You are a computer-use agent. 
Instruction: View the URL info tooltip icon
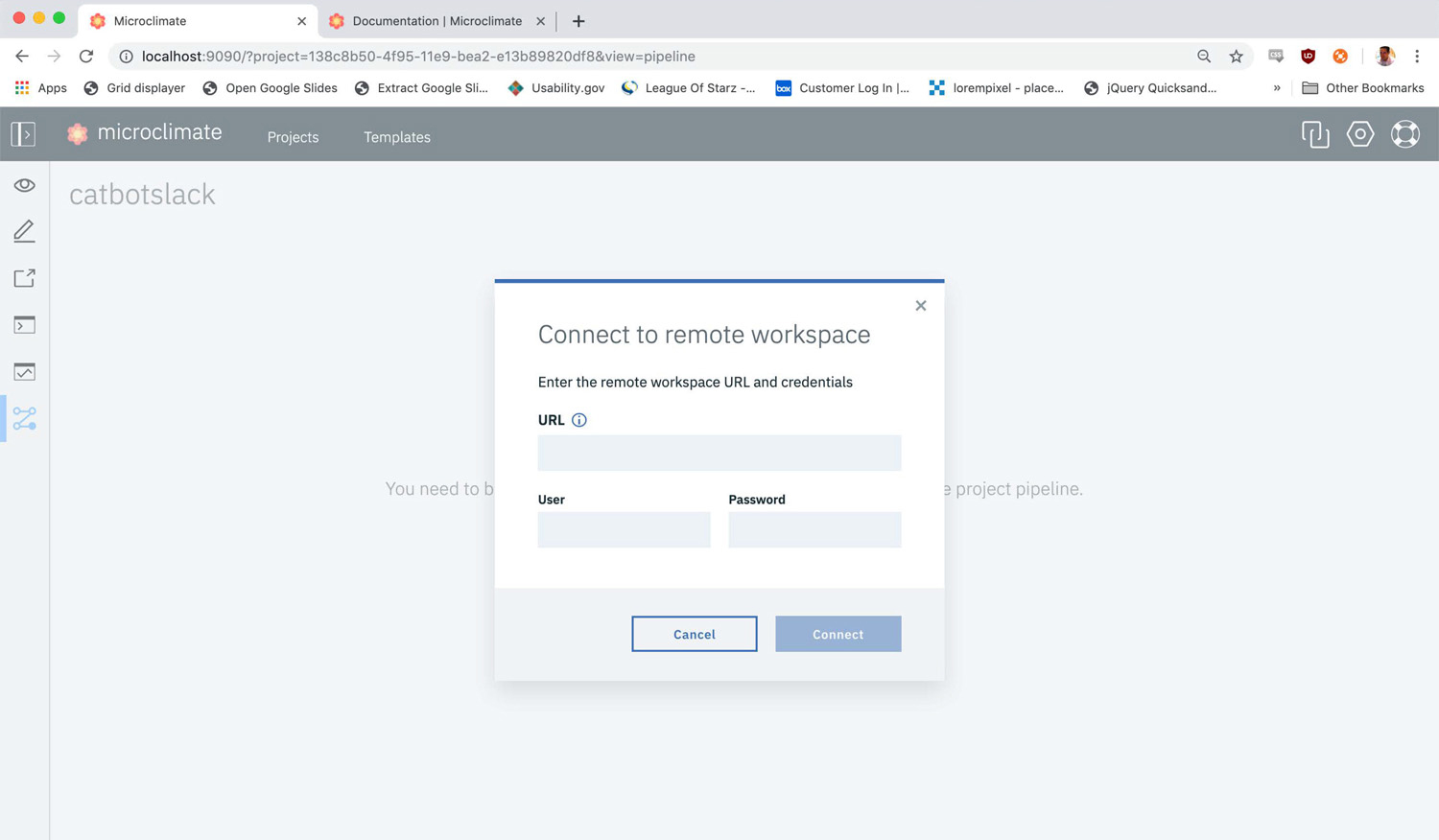(578, 419)
